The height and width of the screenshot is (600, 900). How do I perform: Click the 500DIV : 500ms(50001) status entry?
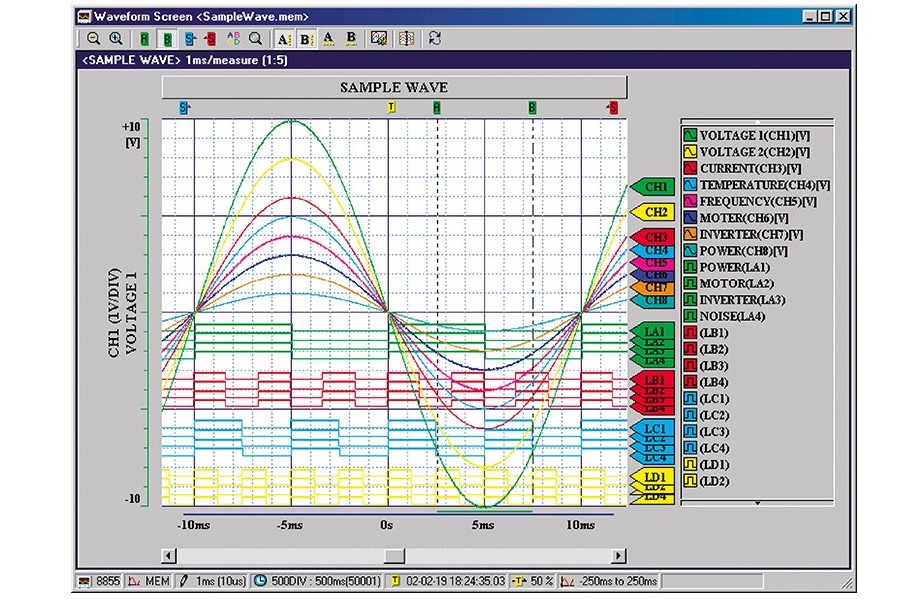click(x=318, y=581)
